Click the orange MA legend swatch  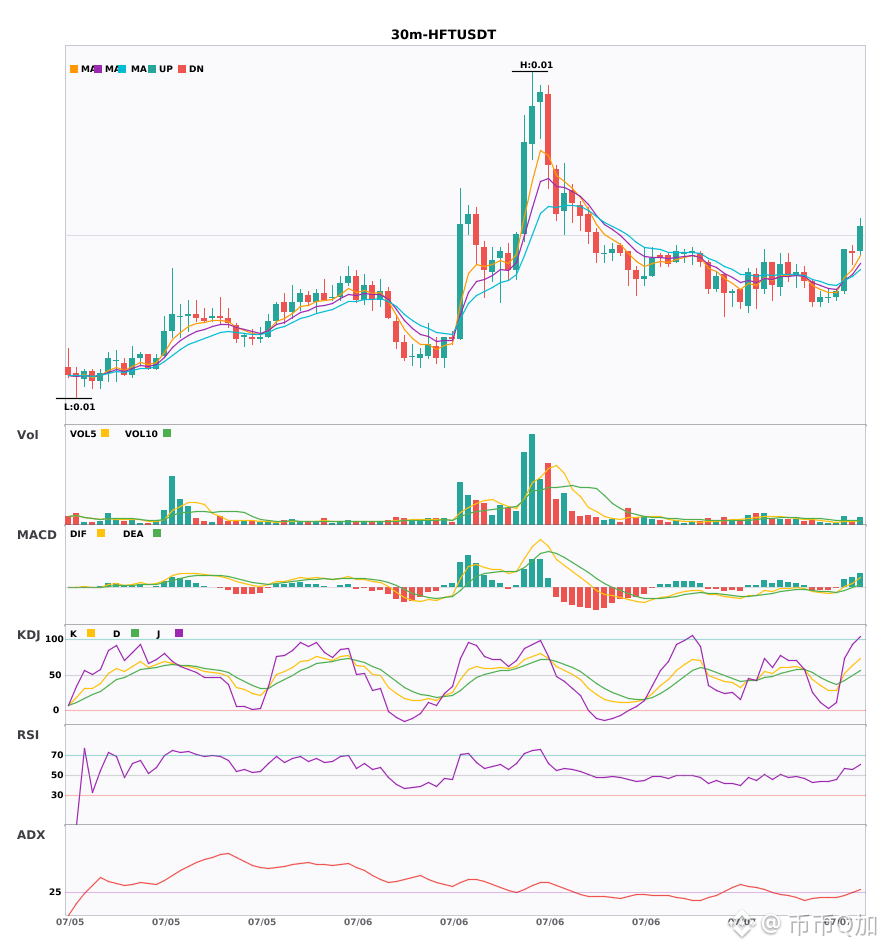(74, 69)
